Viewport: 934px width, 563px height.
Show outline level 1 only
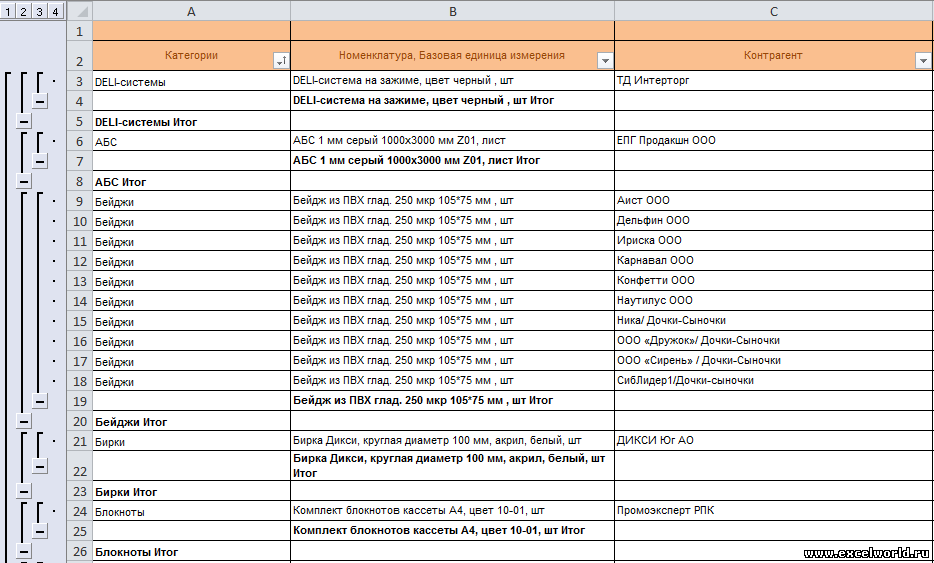[7, 11]
